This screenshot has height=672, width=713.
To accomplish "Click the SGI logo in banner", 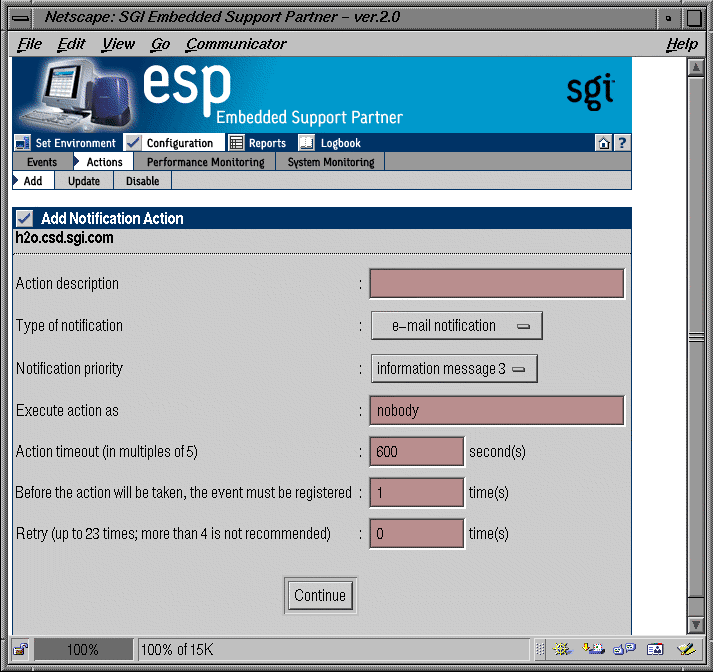I will 591,92.
